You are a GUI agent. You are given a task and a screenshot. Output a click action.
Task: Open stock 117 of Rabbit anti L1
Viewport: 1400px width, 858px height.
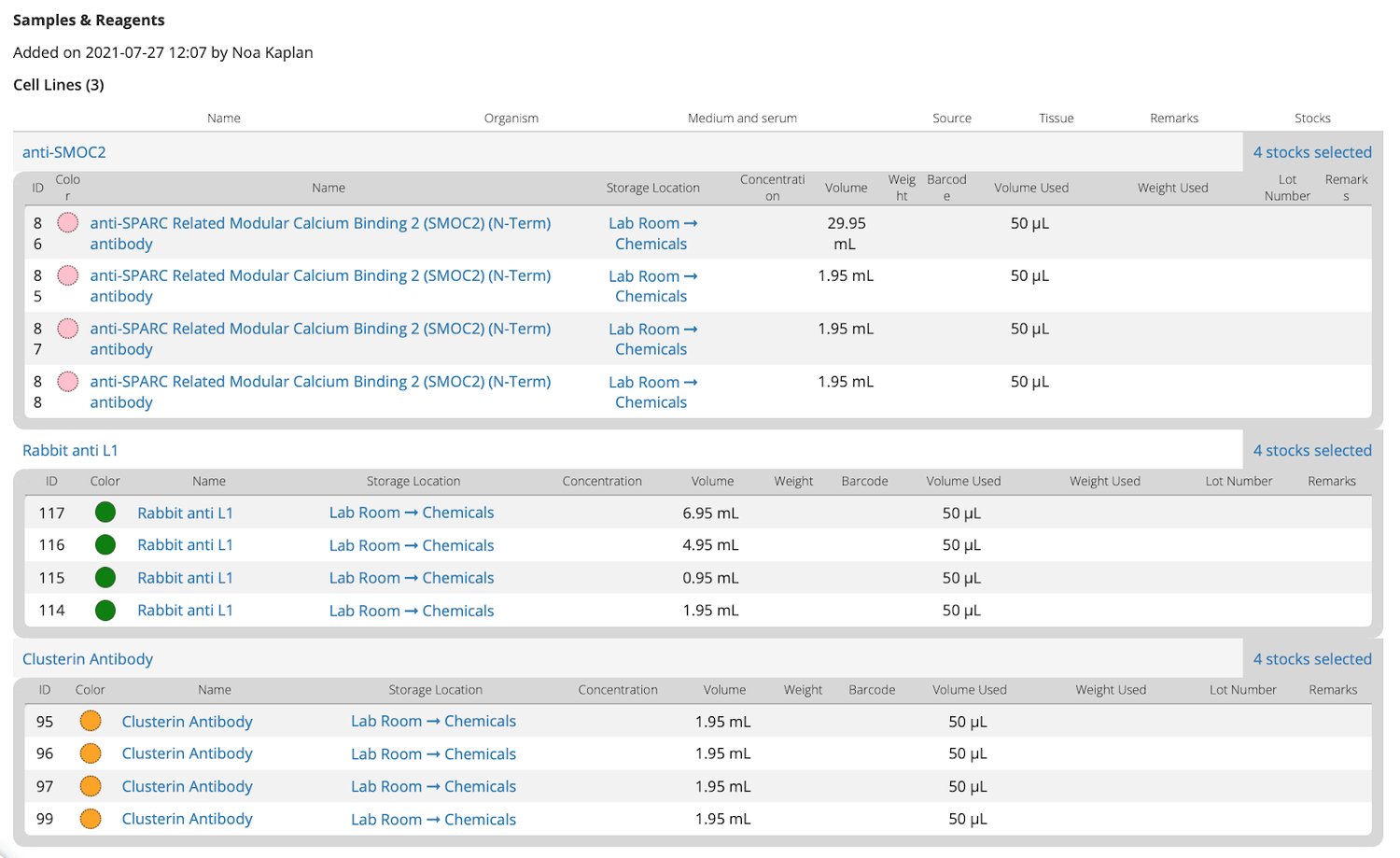[x=185, y=512]
